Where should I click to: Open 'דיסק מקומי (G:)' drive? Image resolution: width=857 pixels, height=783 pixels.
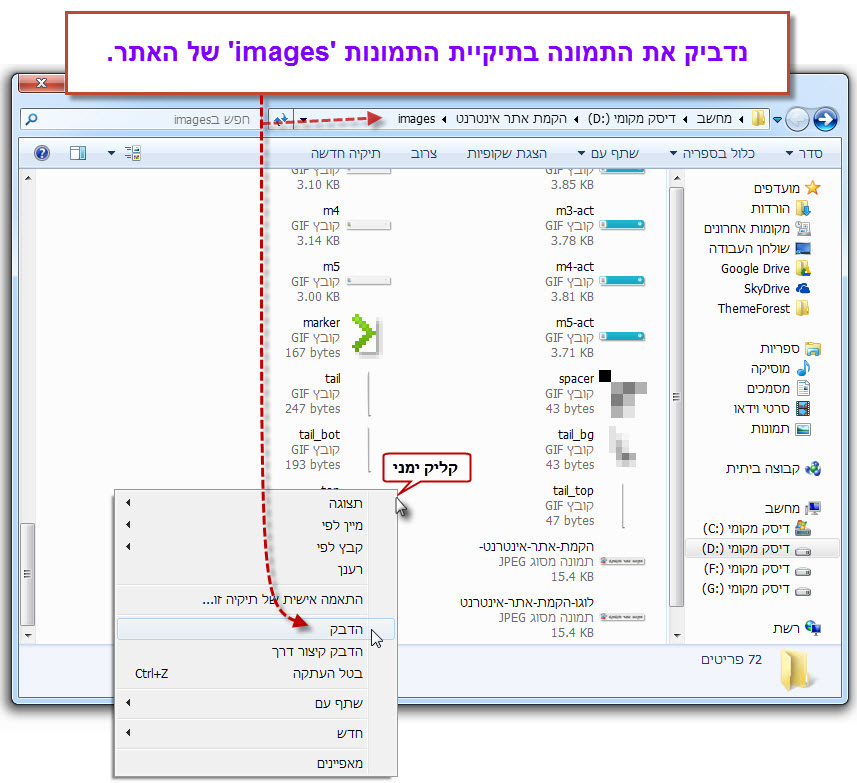(756, 588)
